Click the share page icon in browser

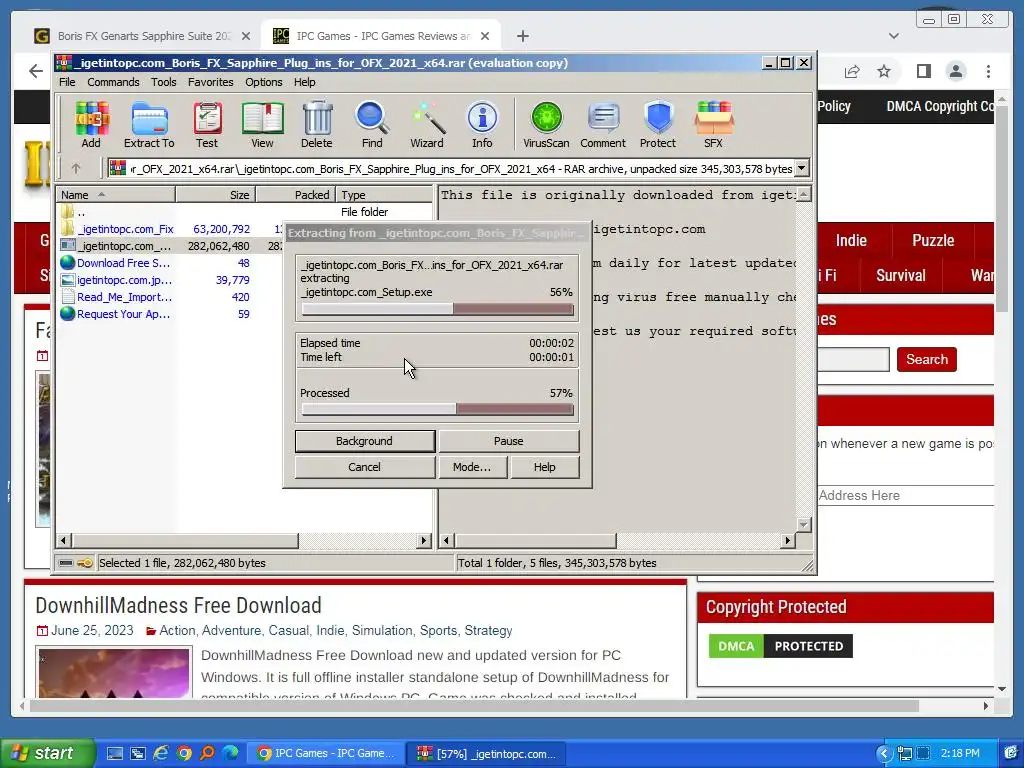click(852, 71)
